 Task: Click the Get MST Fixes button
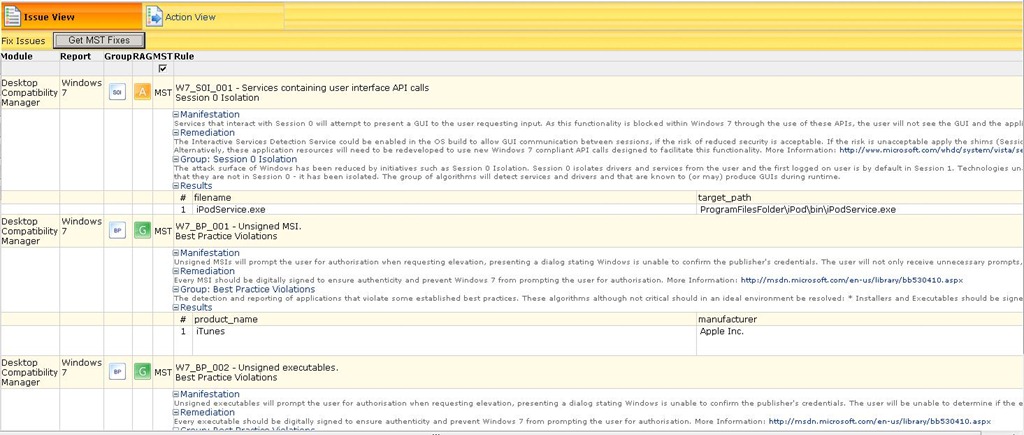(x=99, y=40)
